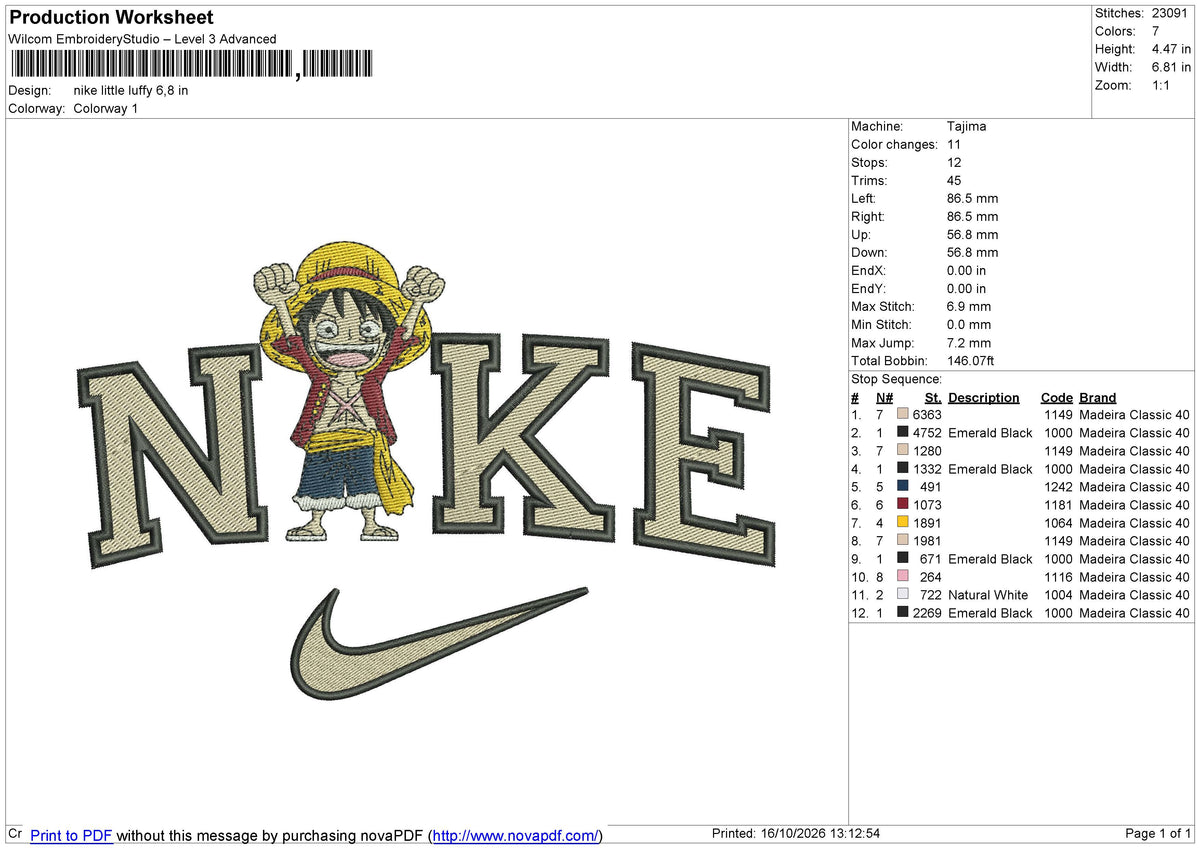The height and width of the screenshot is (848, 1200).
Task: Click the printed timestamp 16/10/2026 13:12:54
Action: click(822, 834)
